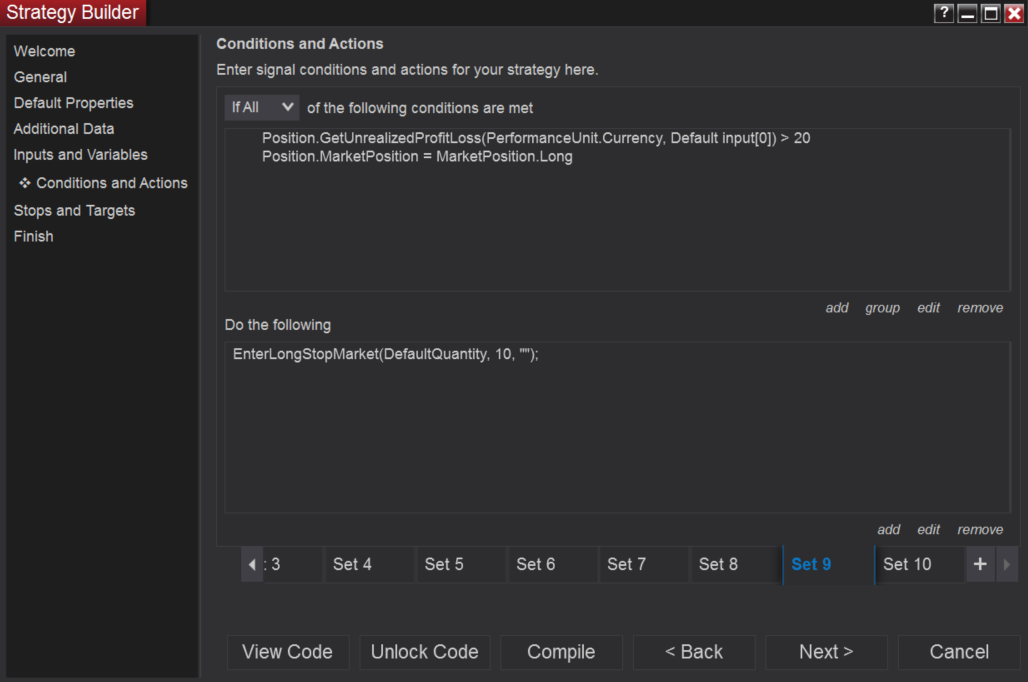1028x682 pixels.
Task: Click remove link under actions list
Action: 980,530
